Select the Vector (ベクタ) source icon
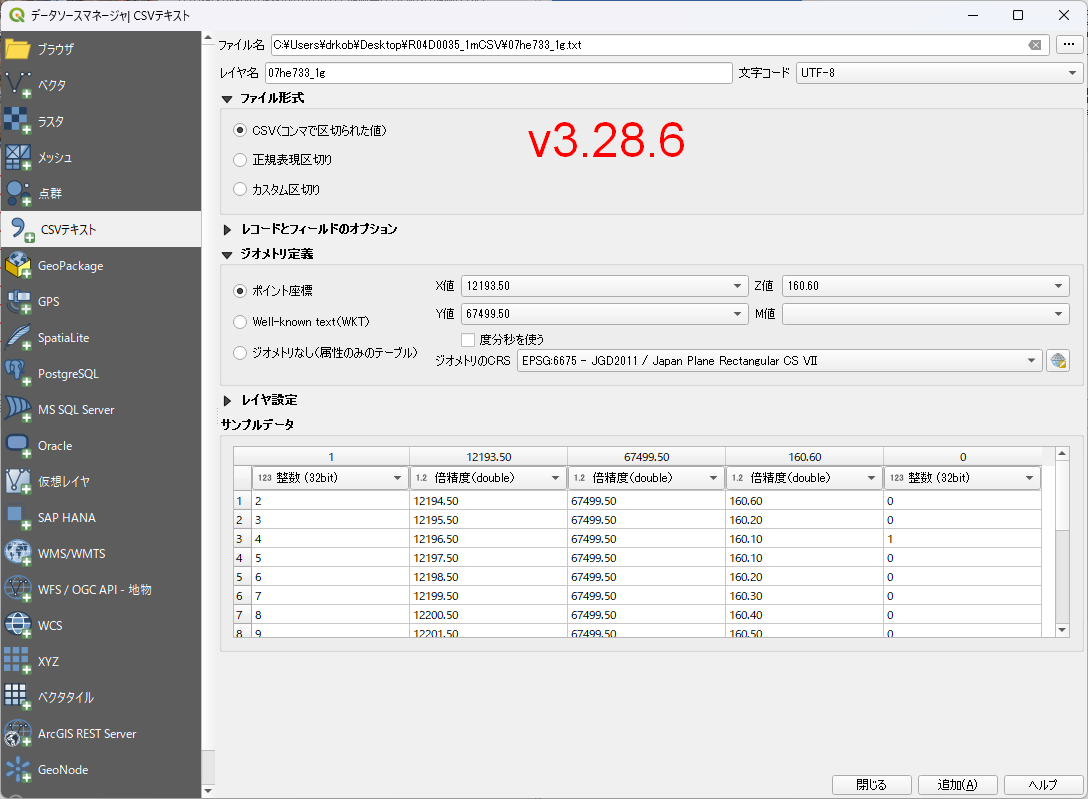 click(x=18, y=85)
